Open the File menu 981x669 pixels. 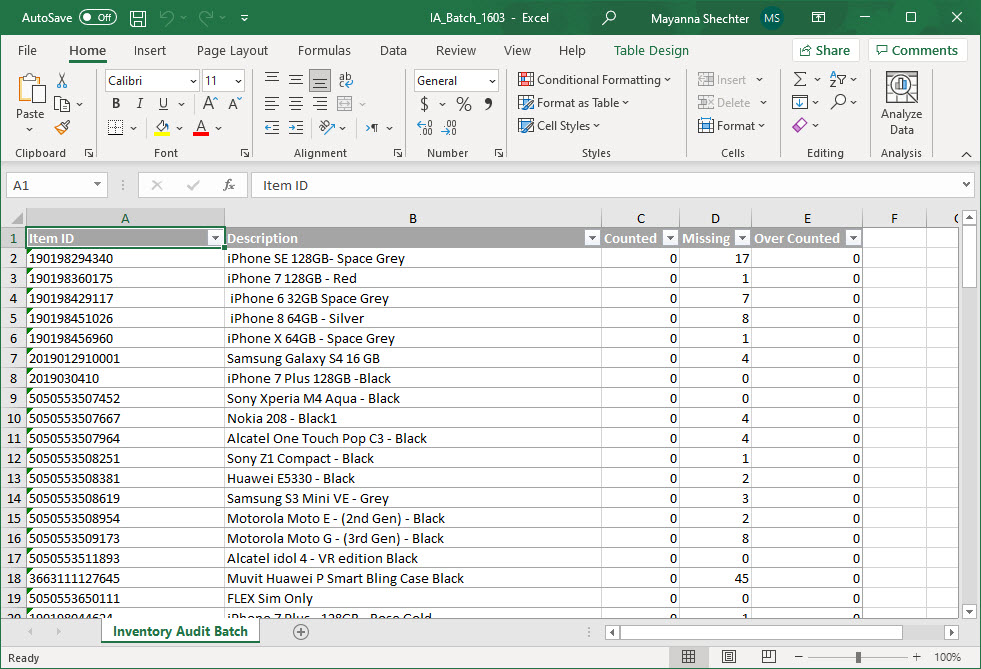tap(27, 51)
